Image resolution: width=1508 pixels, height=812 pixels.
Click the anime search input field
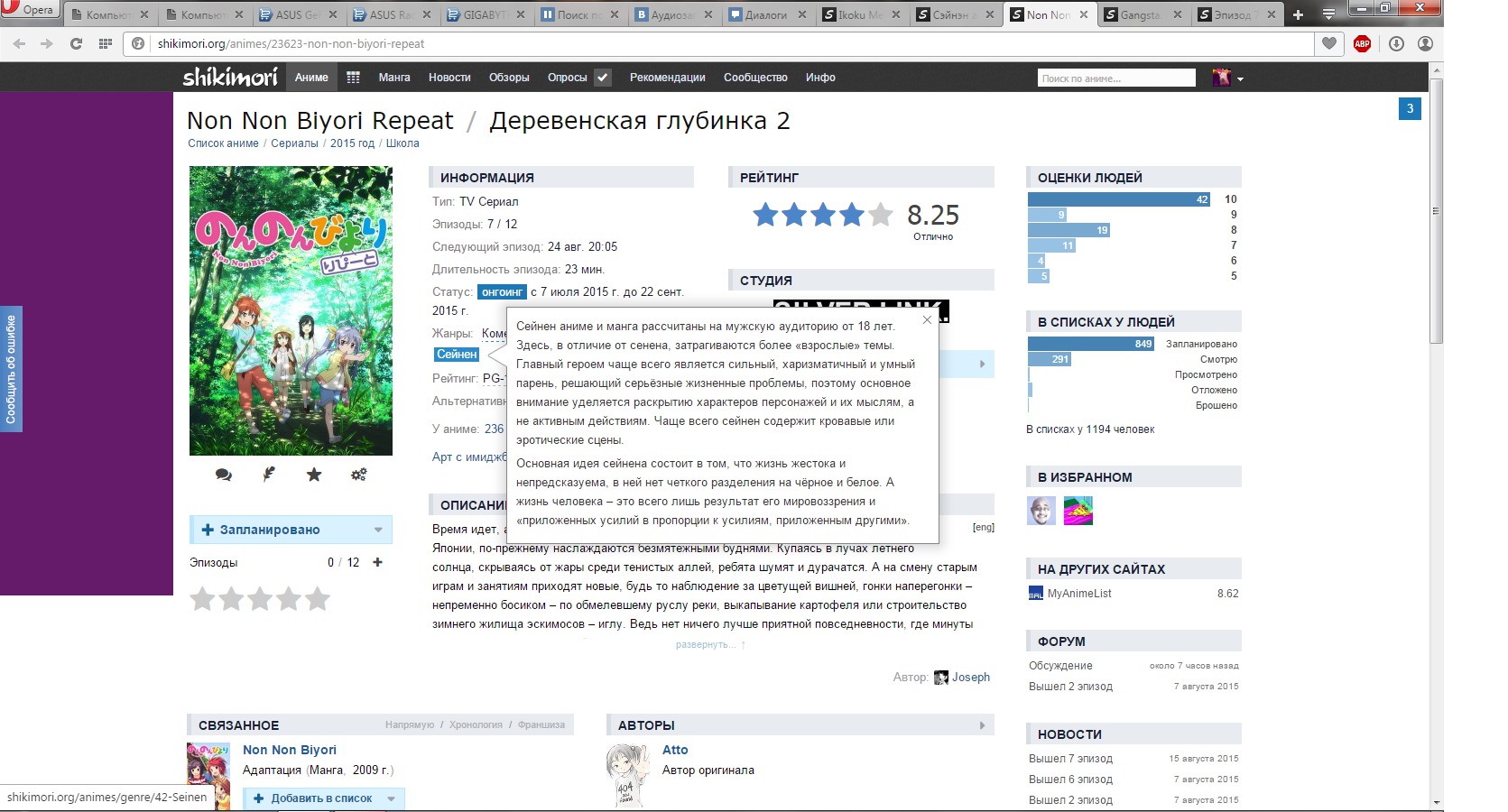[1115, 78]
